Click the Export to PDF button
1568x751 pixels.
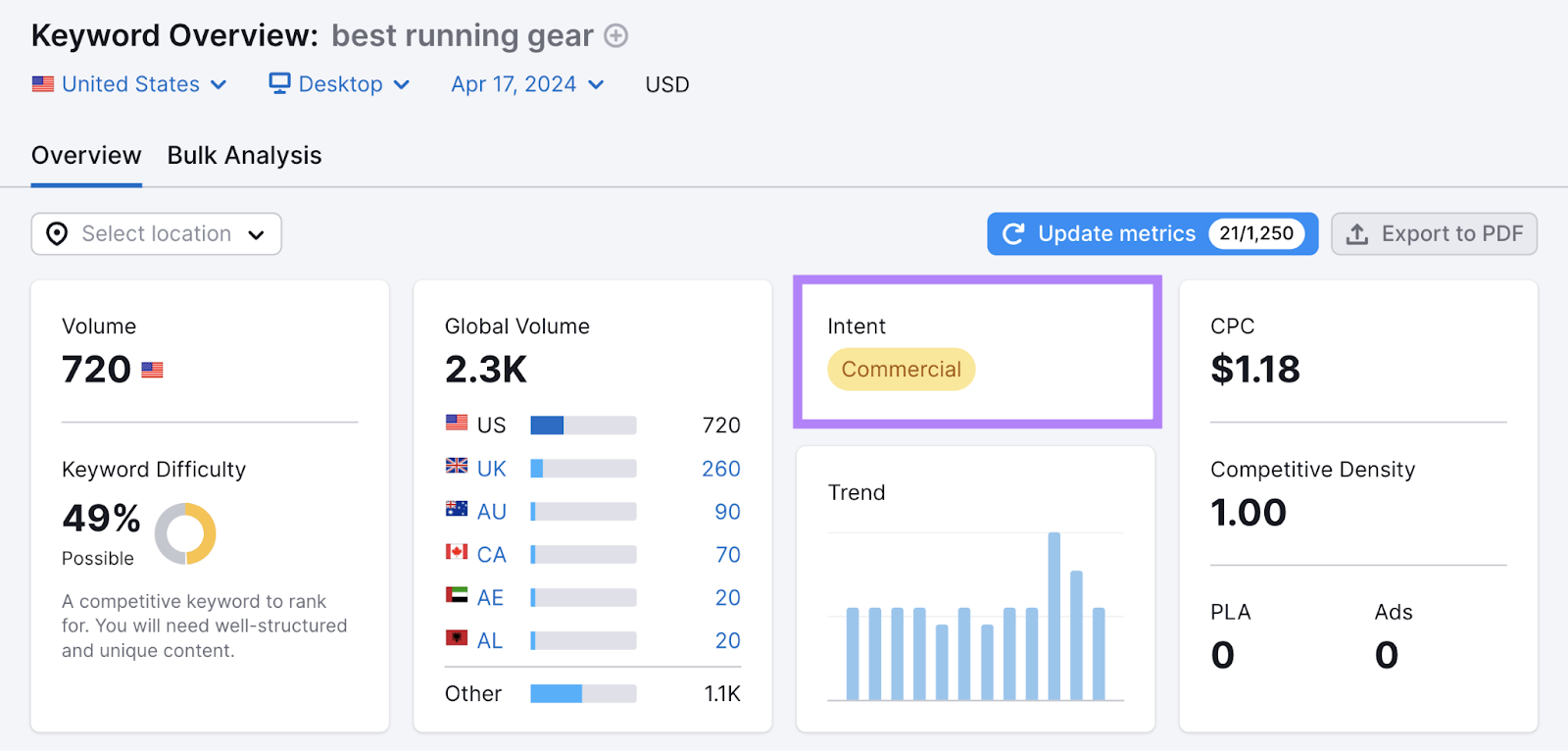coord(1435,234)
